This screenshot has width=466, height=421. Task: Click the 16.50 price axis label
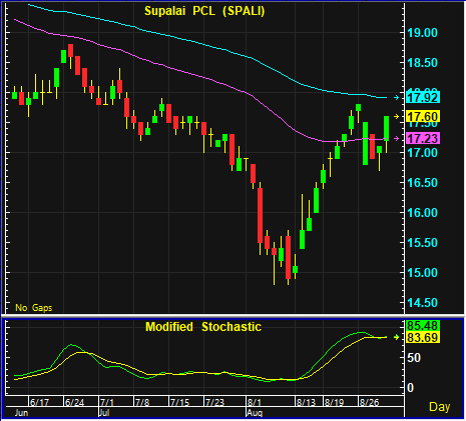pyautogui.click(x=422, y=183)
